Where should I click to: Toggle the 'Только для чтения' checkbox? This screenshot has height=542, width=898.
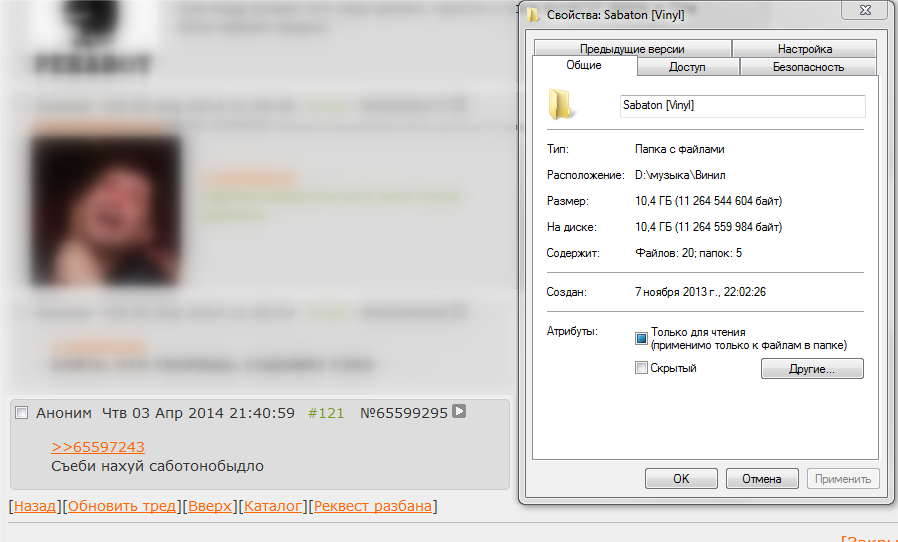tap(641, 339)
